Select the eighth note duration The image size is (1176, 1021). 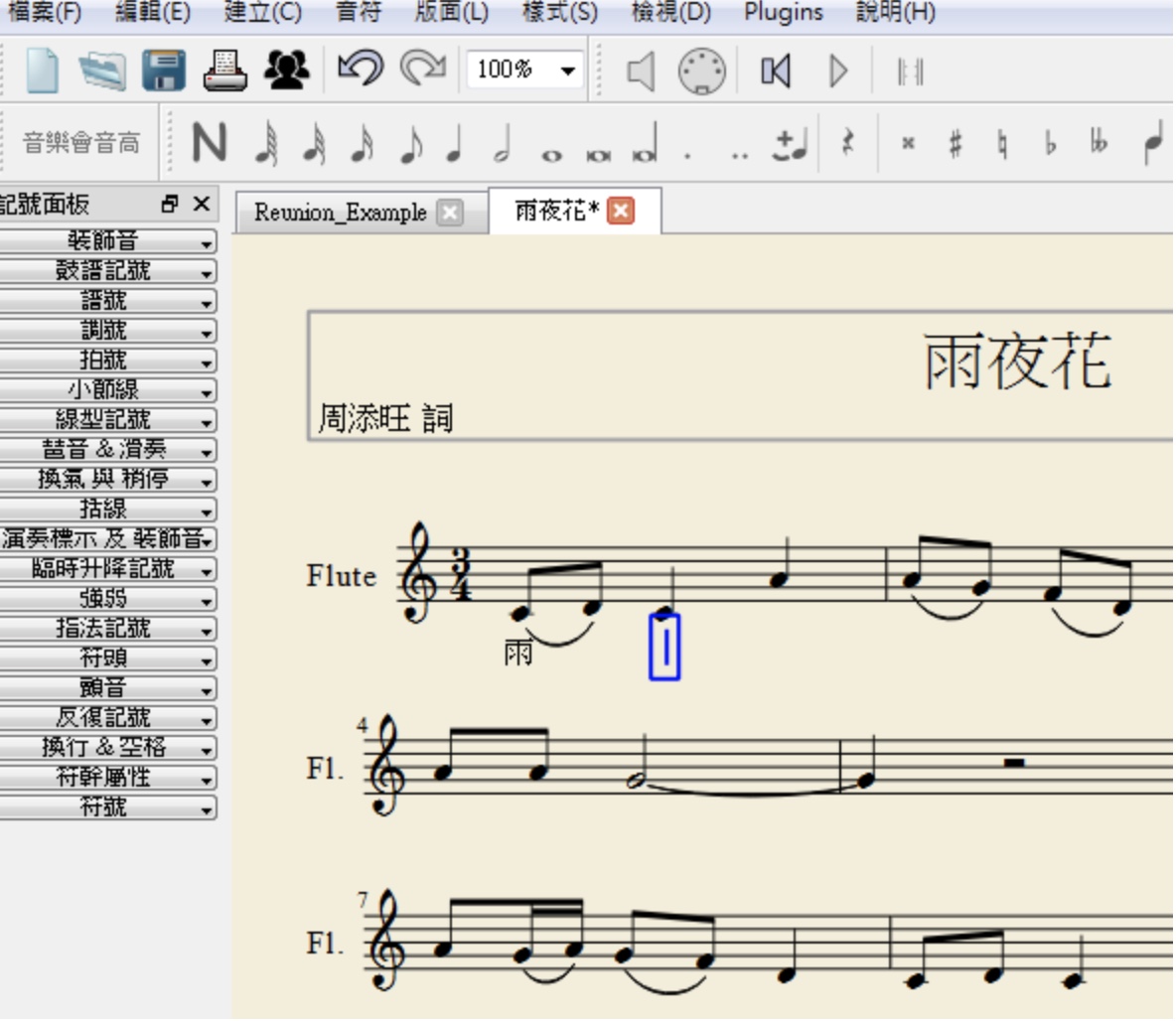coord(410,143)
